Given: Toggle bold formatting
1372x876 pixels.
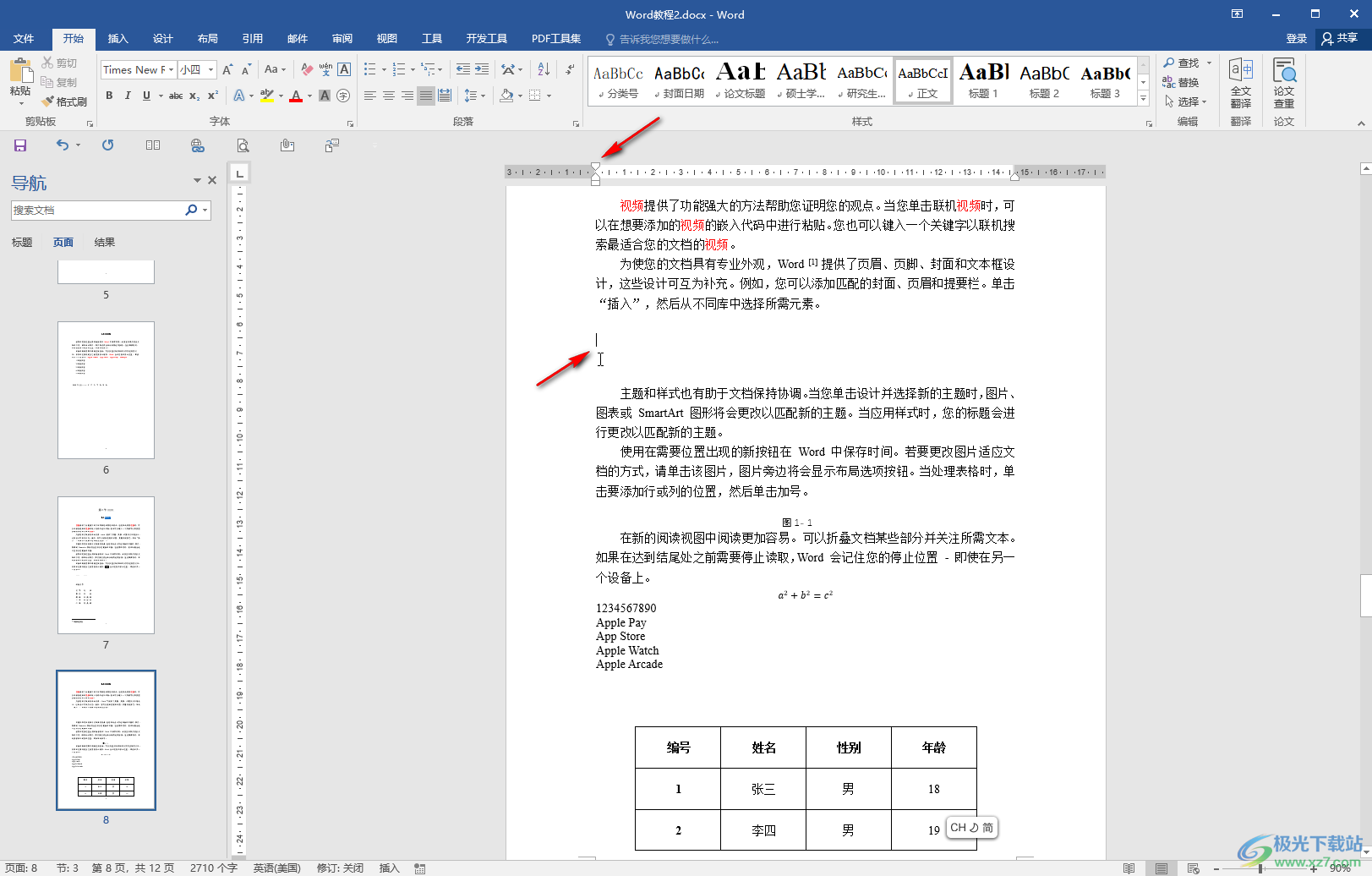Looking at the screenshot, I should tap(109, 96).
